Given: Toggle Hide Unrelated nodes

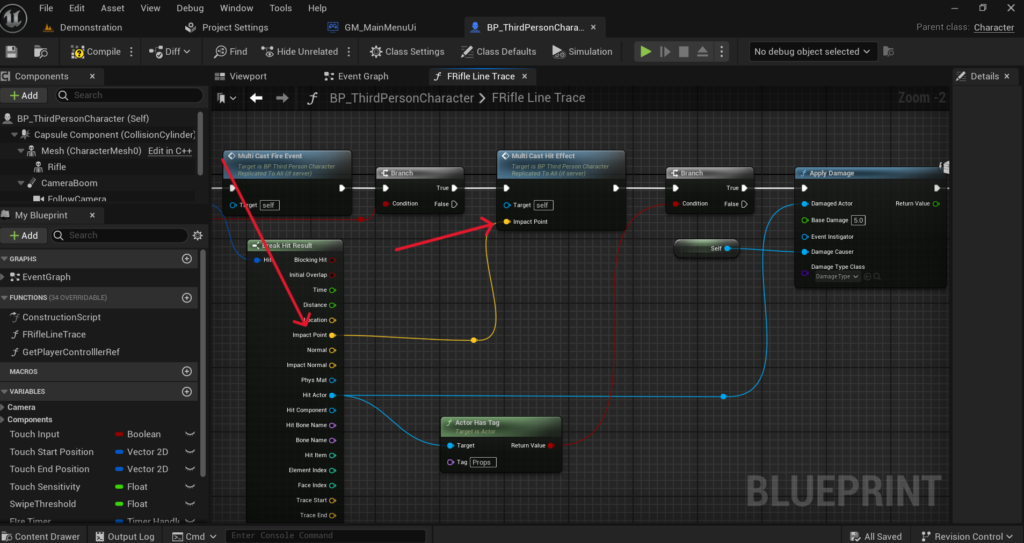Looking at the screenshot, I should pos(300,52).
